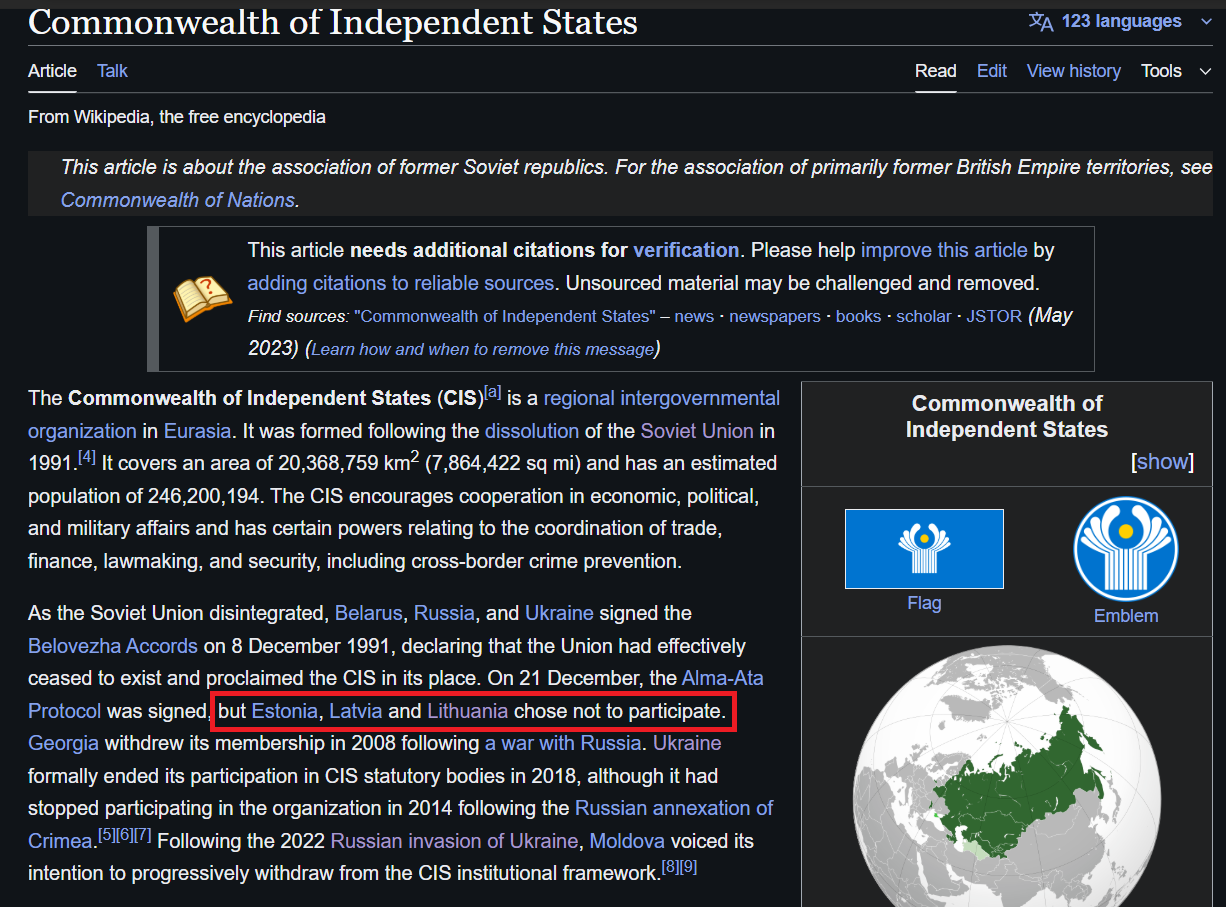1226x907 pixels.
Task: Select the Read tab
Action: click(936, 71)
